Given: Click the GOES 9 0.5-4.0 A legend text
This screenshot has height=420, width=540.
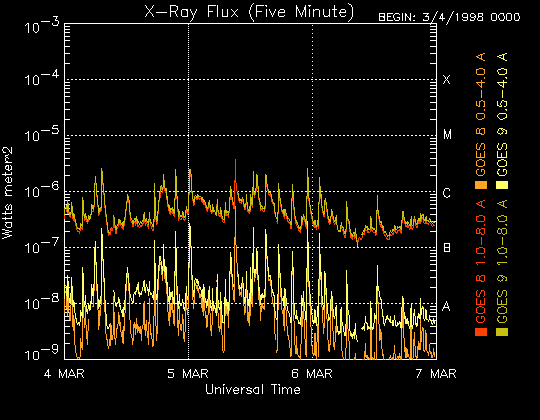Looking at the screenshot, I should click(502, 114).
